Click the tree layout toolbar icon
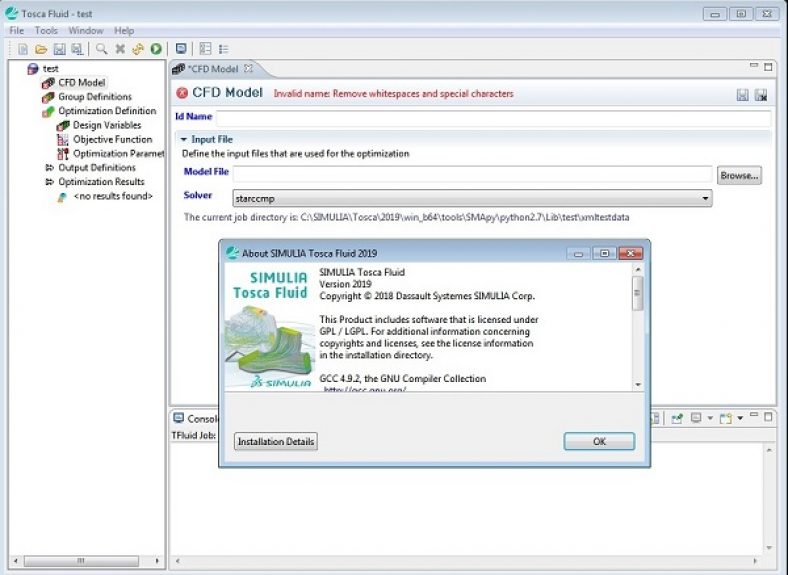The image size is (788, 575). pos(206,49)
